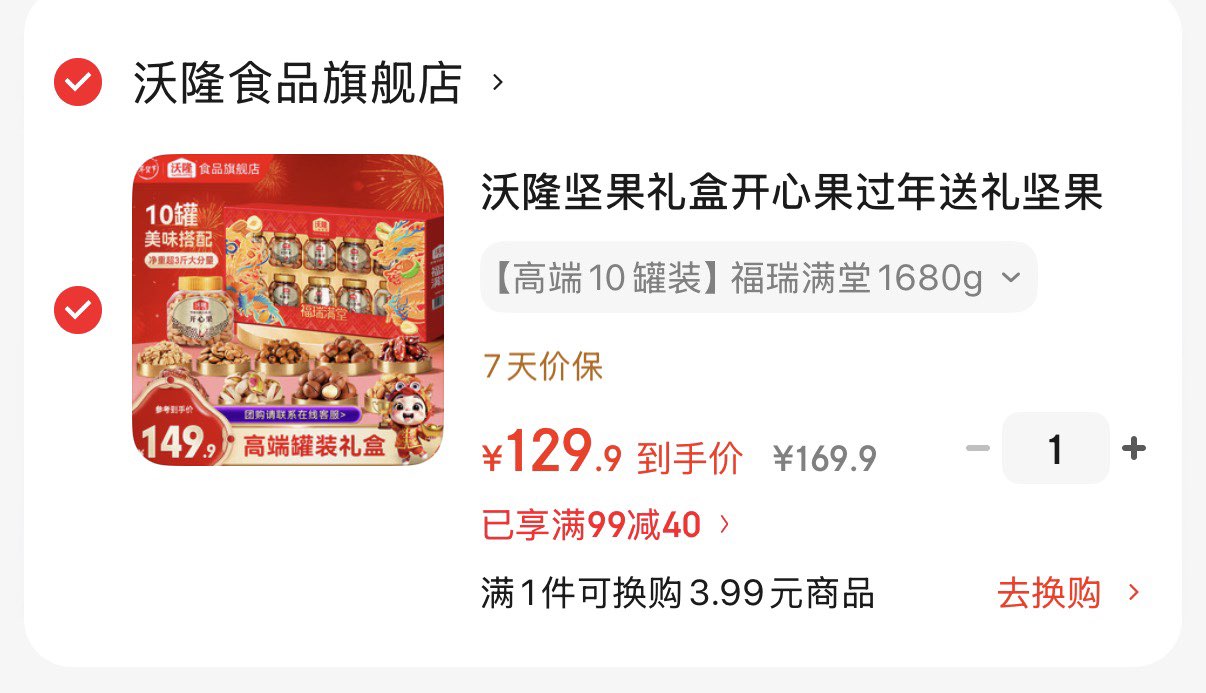Open the 【高端10罐装】福瑞满堂1680g spec selector
The image size is (1206, 693).
[x=759, y=277]
